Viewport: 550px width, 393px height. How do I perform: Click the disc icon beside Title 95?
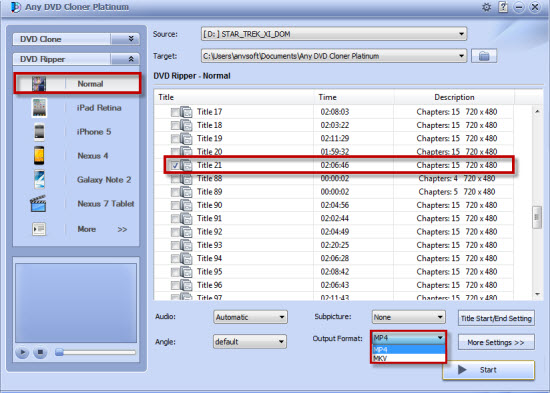pos(186,272)
